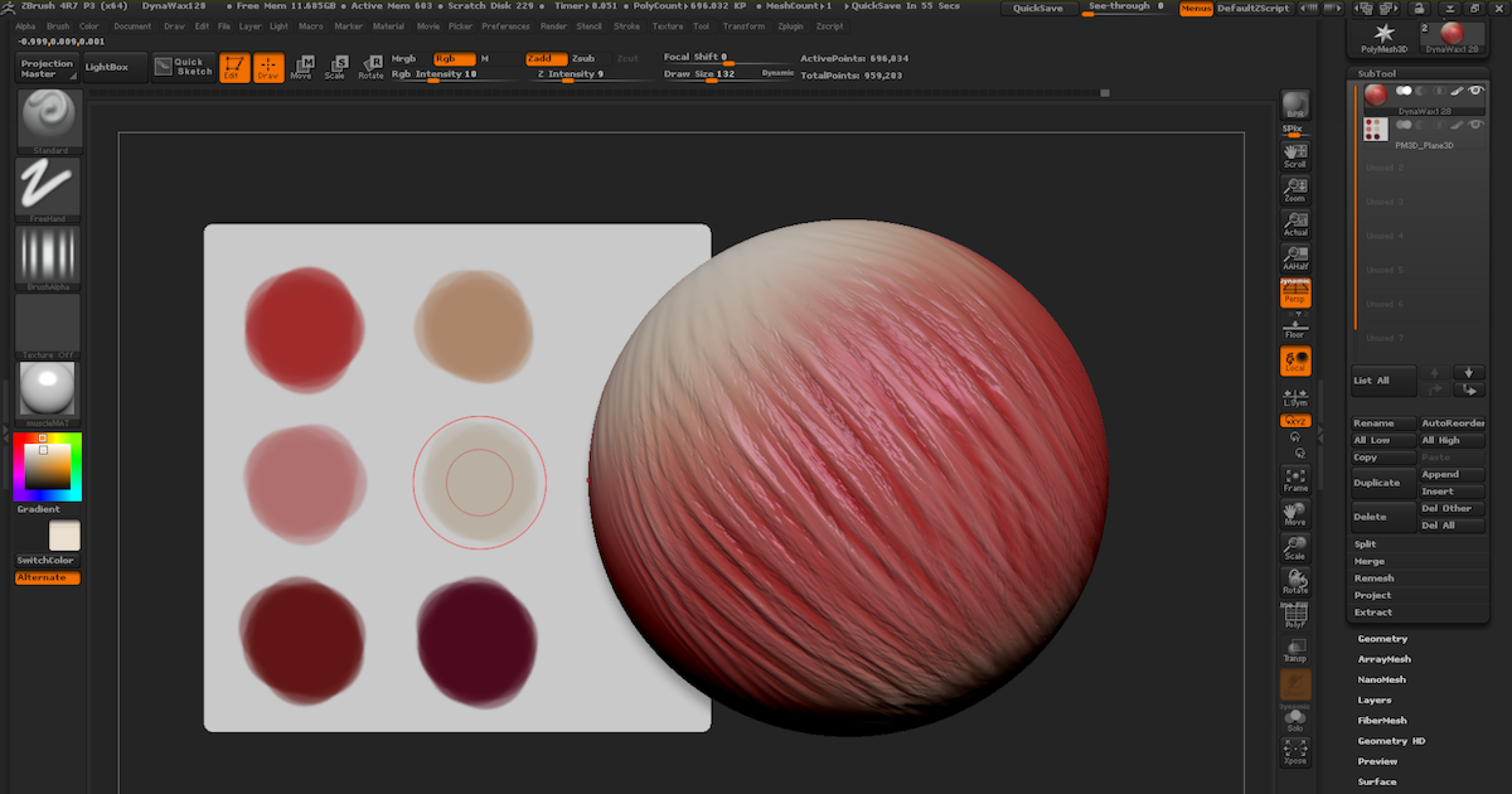Select the Move transform tool in top shelf
This screenshot has width=1512, height=794.
coord(302,67)
